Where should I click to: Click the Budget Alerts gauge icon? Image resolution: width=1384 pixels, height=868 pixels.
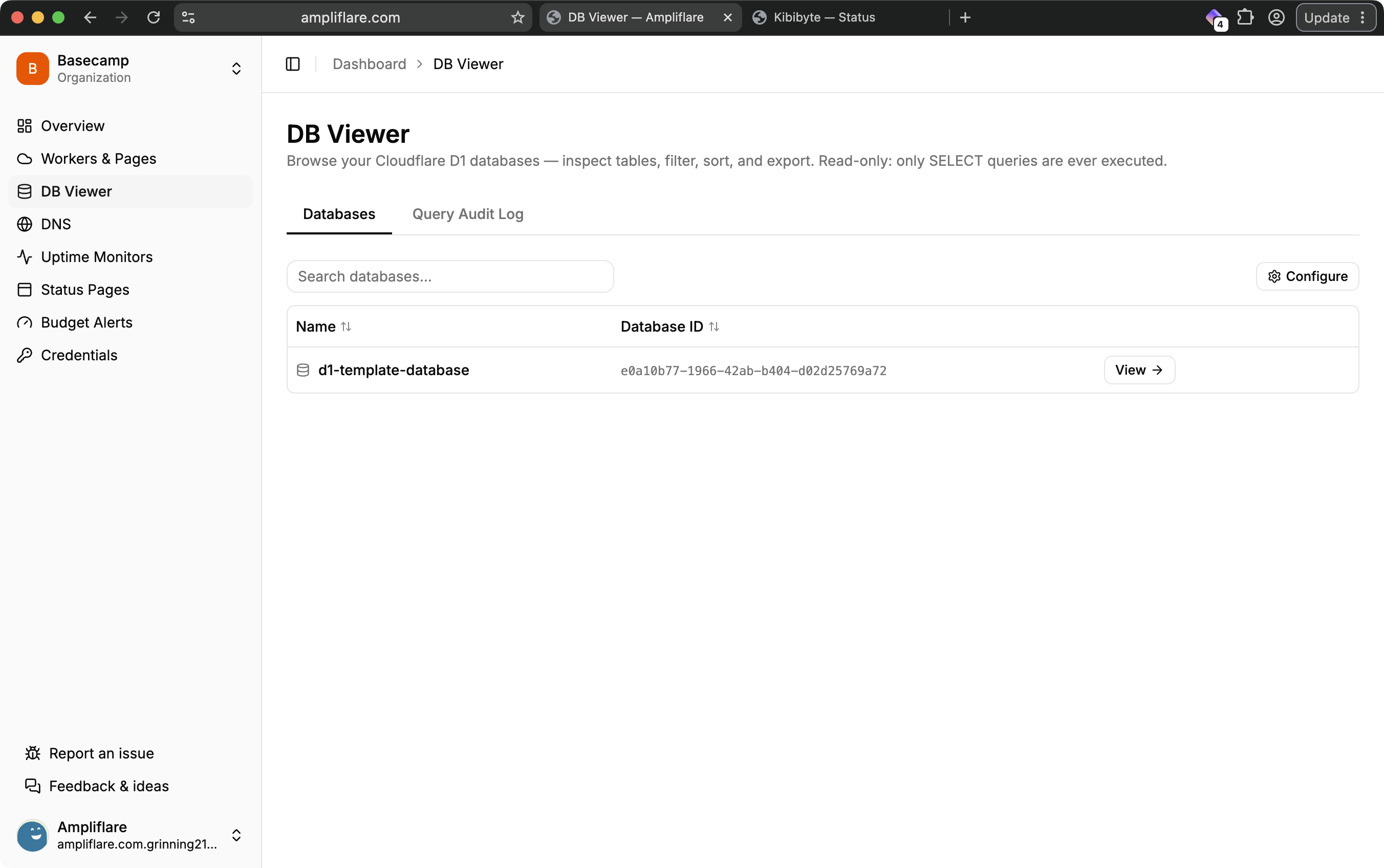(24, 322)
